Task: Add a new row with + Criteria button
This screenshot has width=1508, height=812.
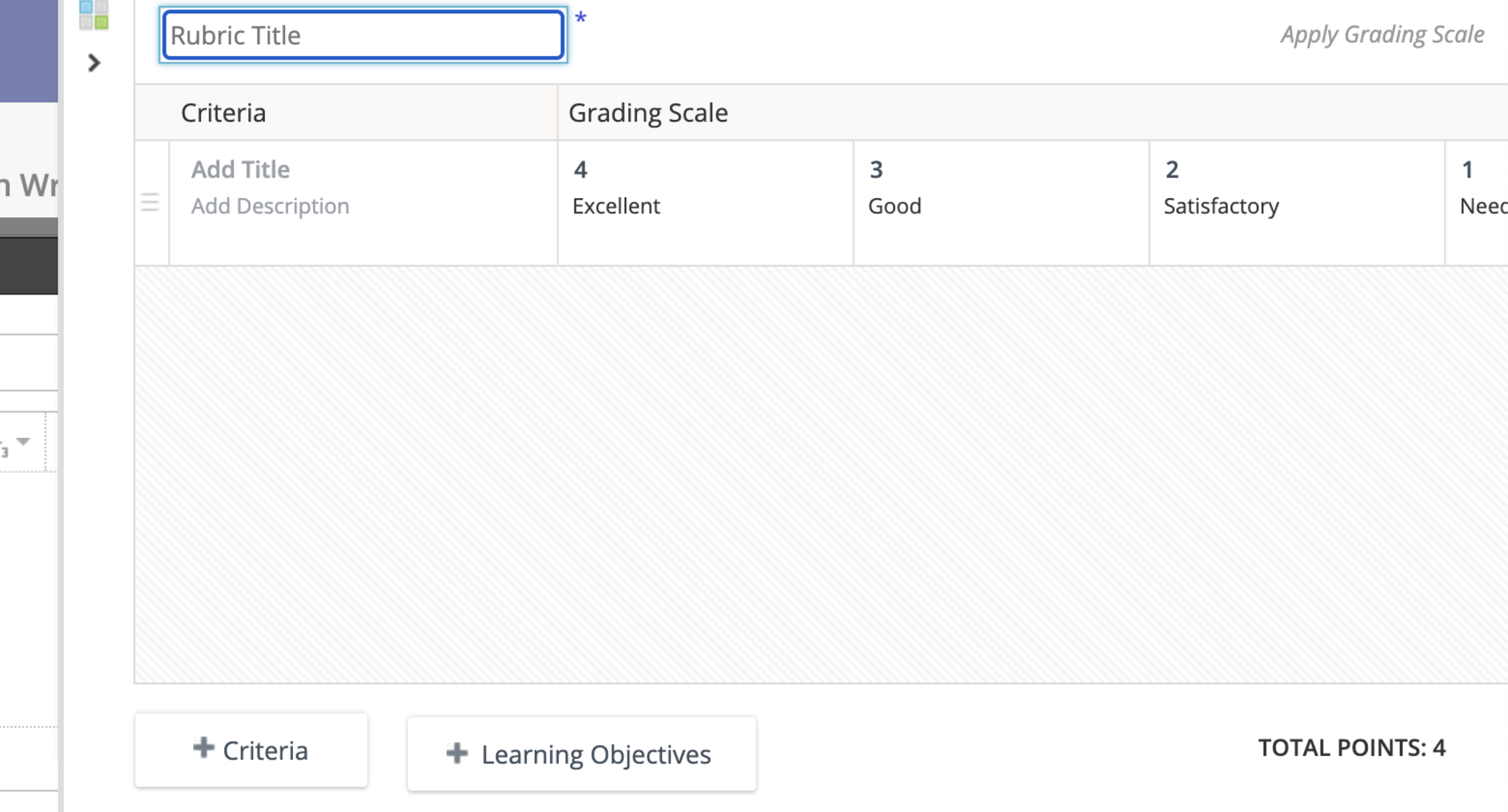Action: [251, 750]
